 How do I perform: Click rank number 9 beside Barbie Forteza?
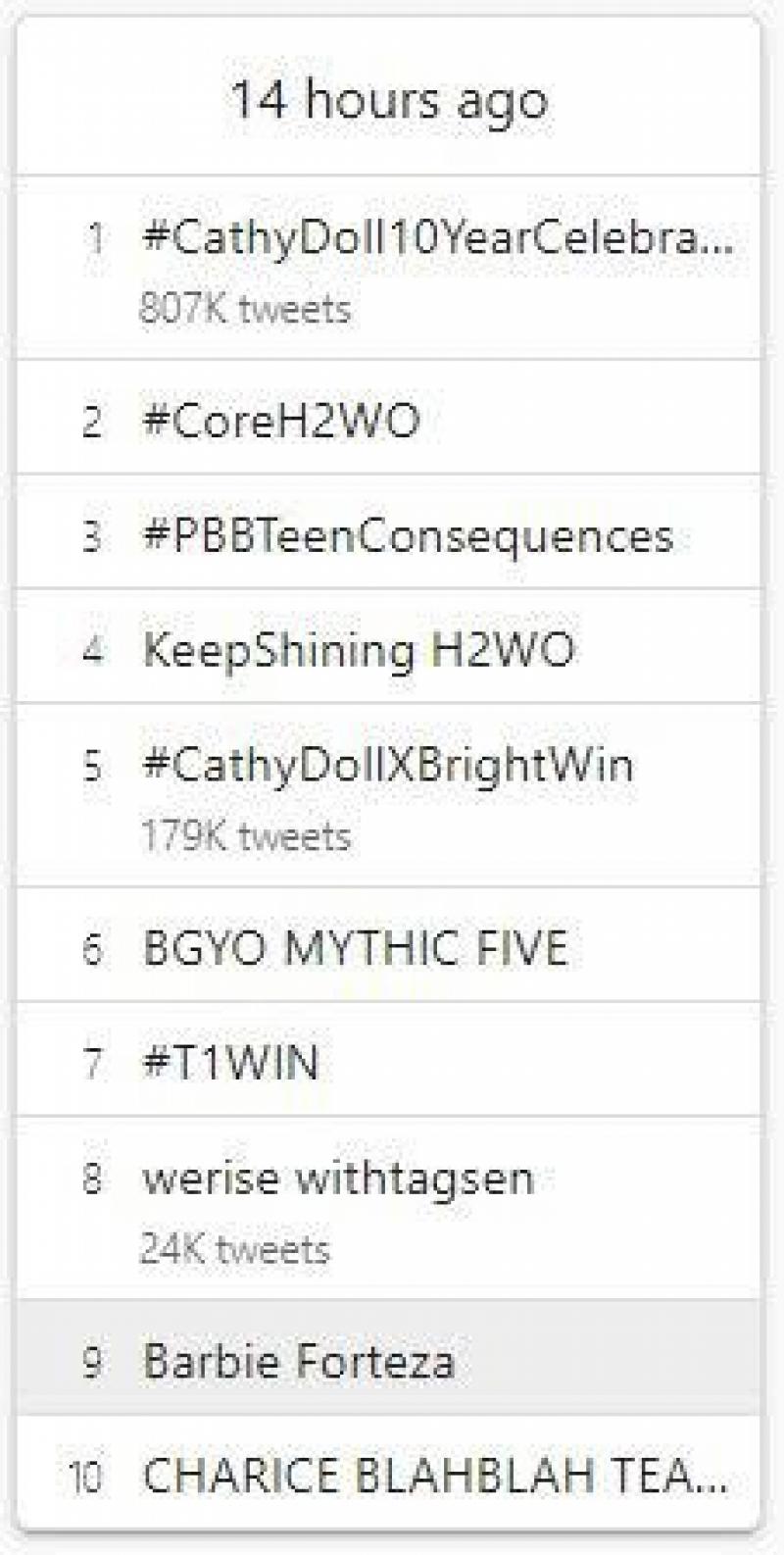coord(92,1361)
